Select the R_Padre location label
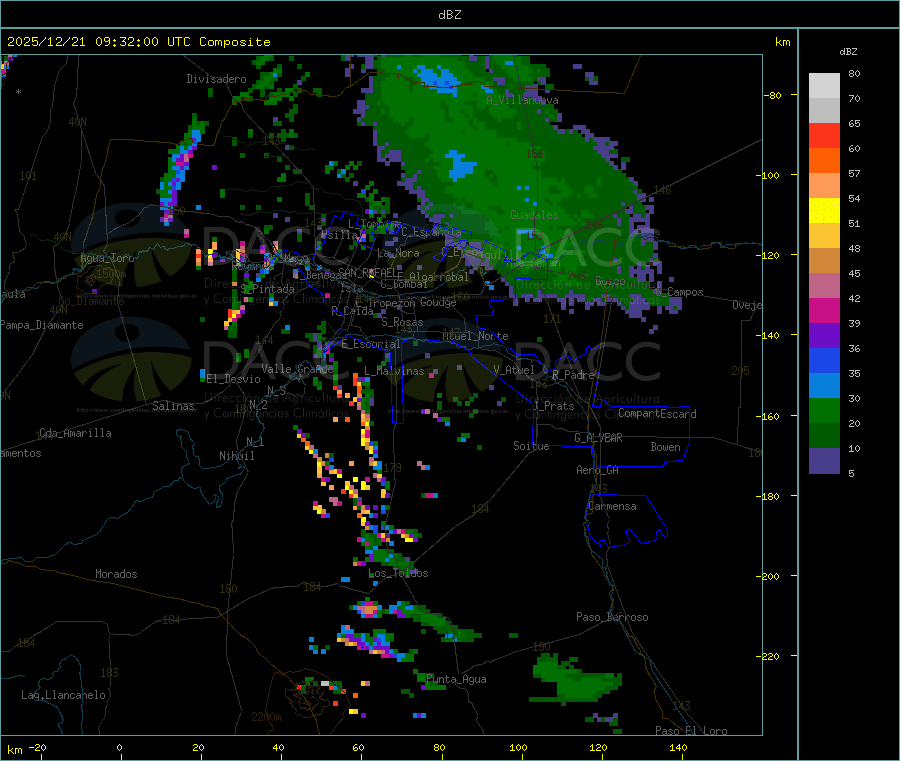 point(573,375)
